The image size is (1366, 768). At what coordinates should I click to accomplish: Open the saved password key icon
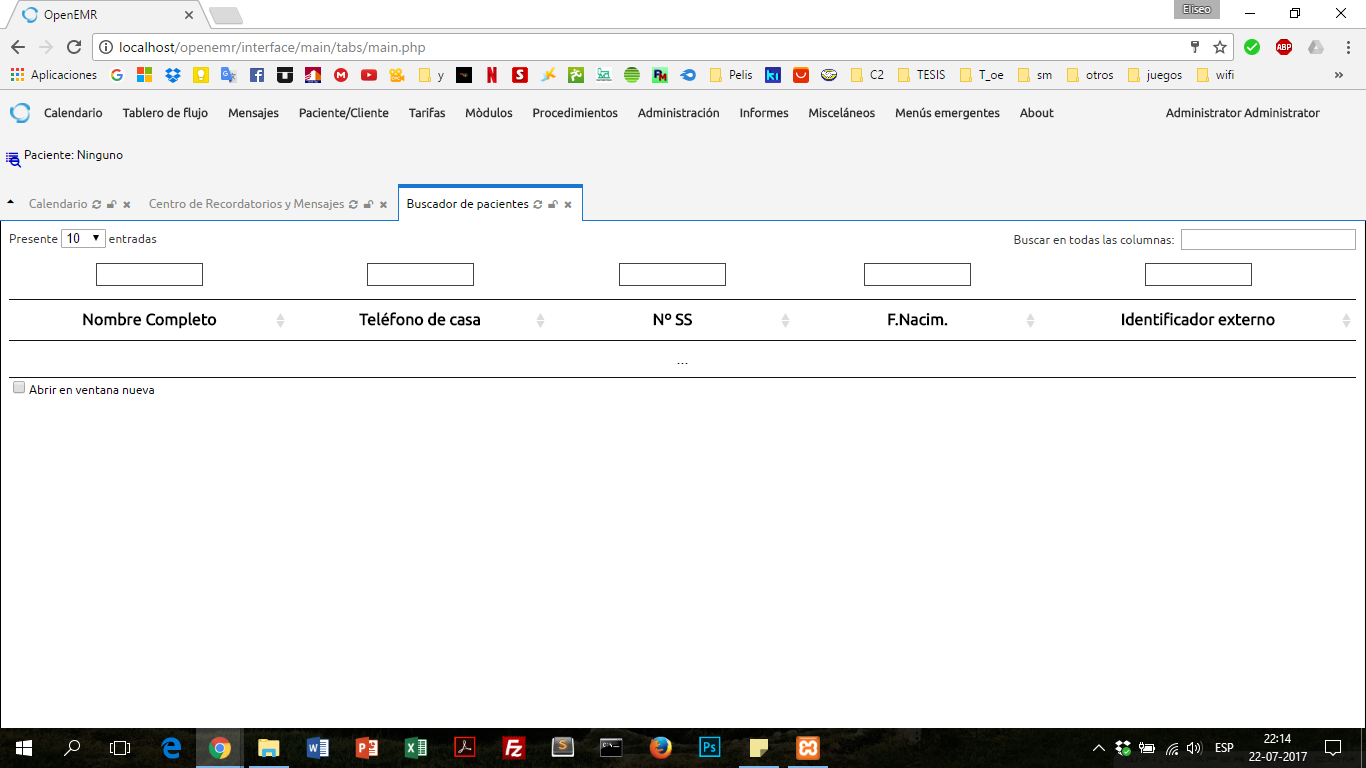click(x=1194, y=47)
